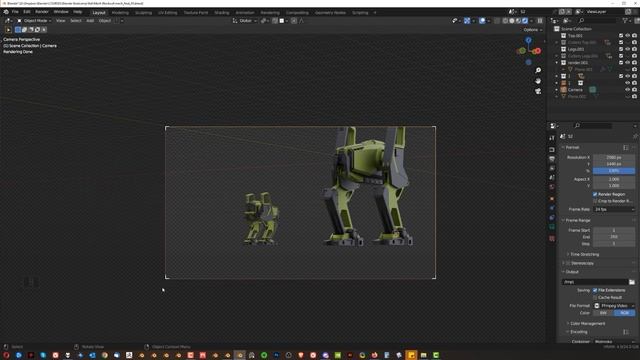Toggle the Render Region checkbox
The height and width of the screenshot is (360, 640).
595,194
